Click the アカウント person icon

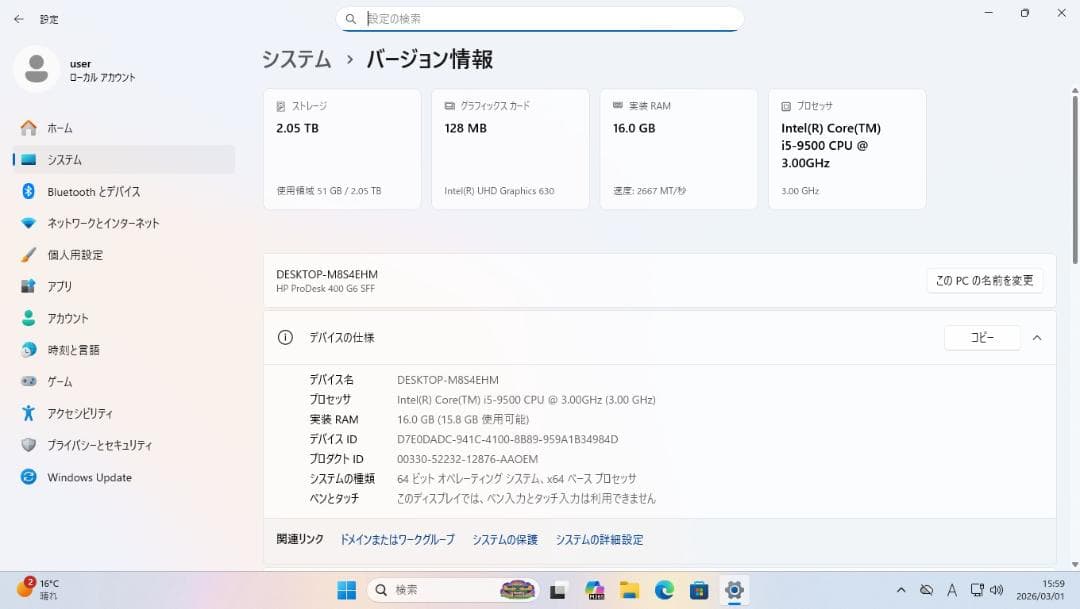click(28, 318)
